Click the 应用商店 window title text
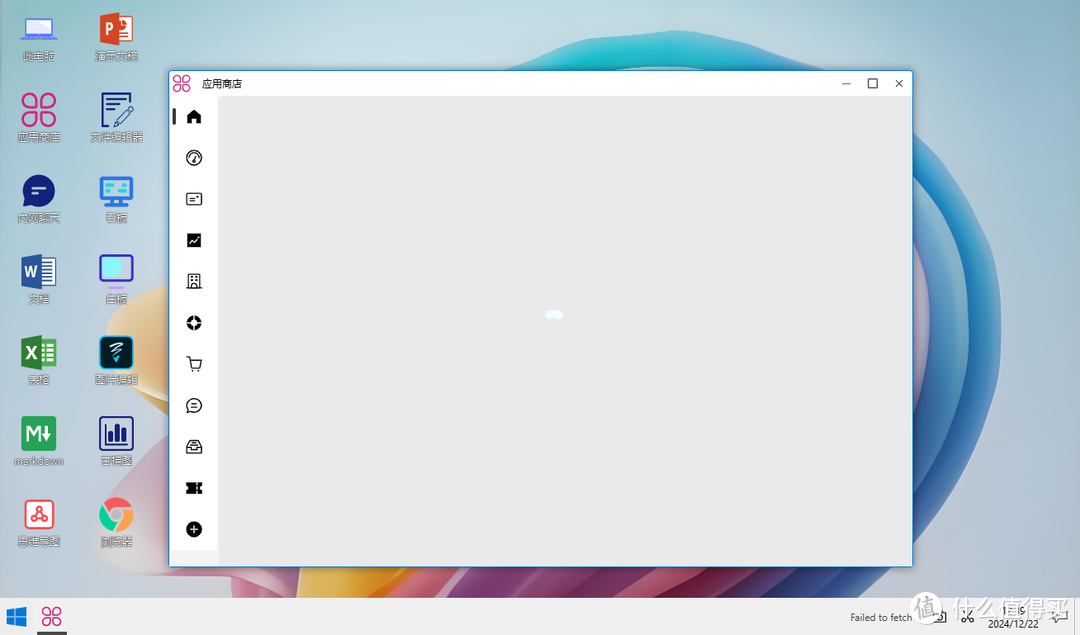Image resolution: width=1080 pixels, height=635 pixels. 222,84
